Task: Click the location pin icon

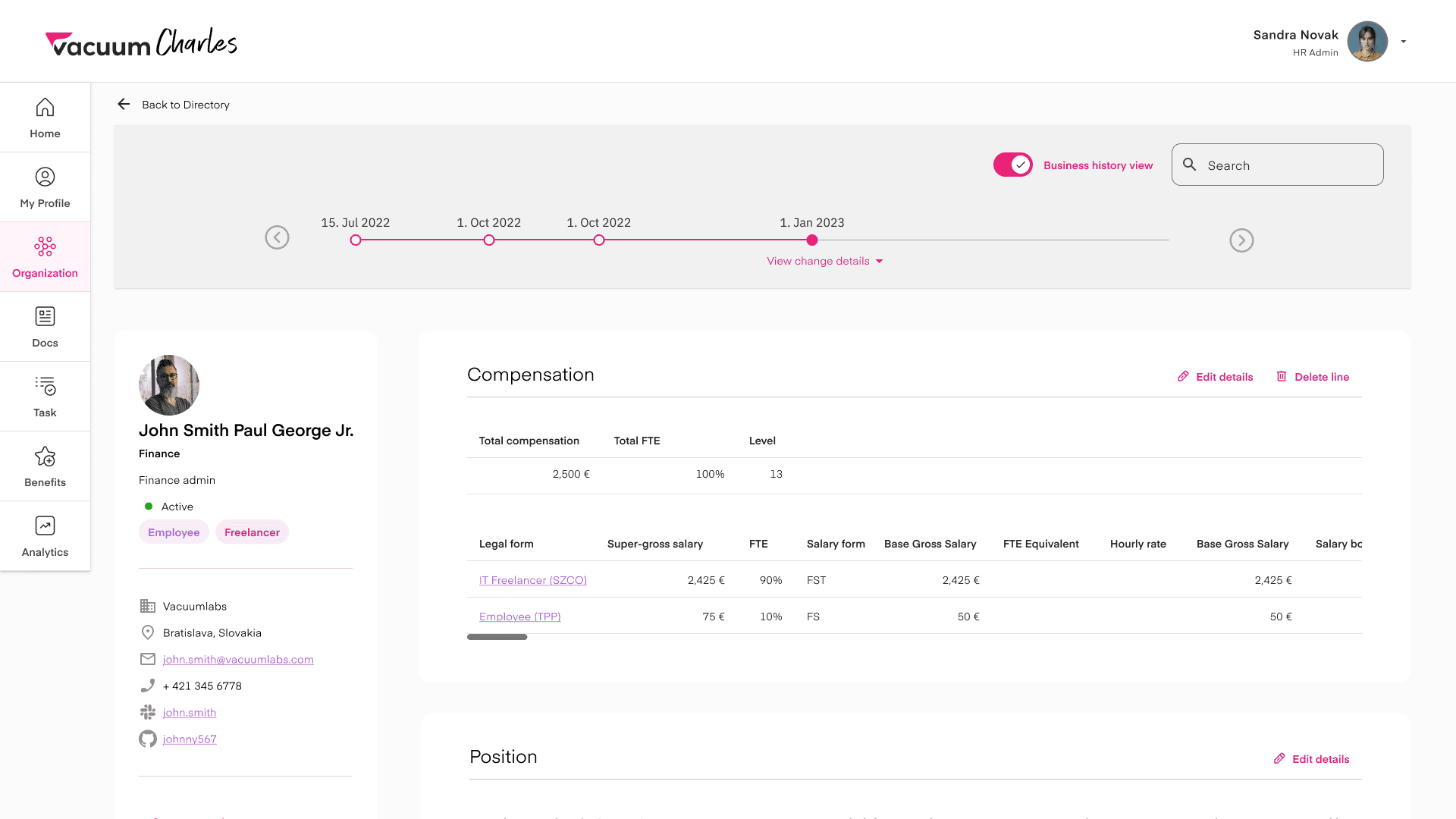Action: point(148,632)
